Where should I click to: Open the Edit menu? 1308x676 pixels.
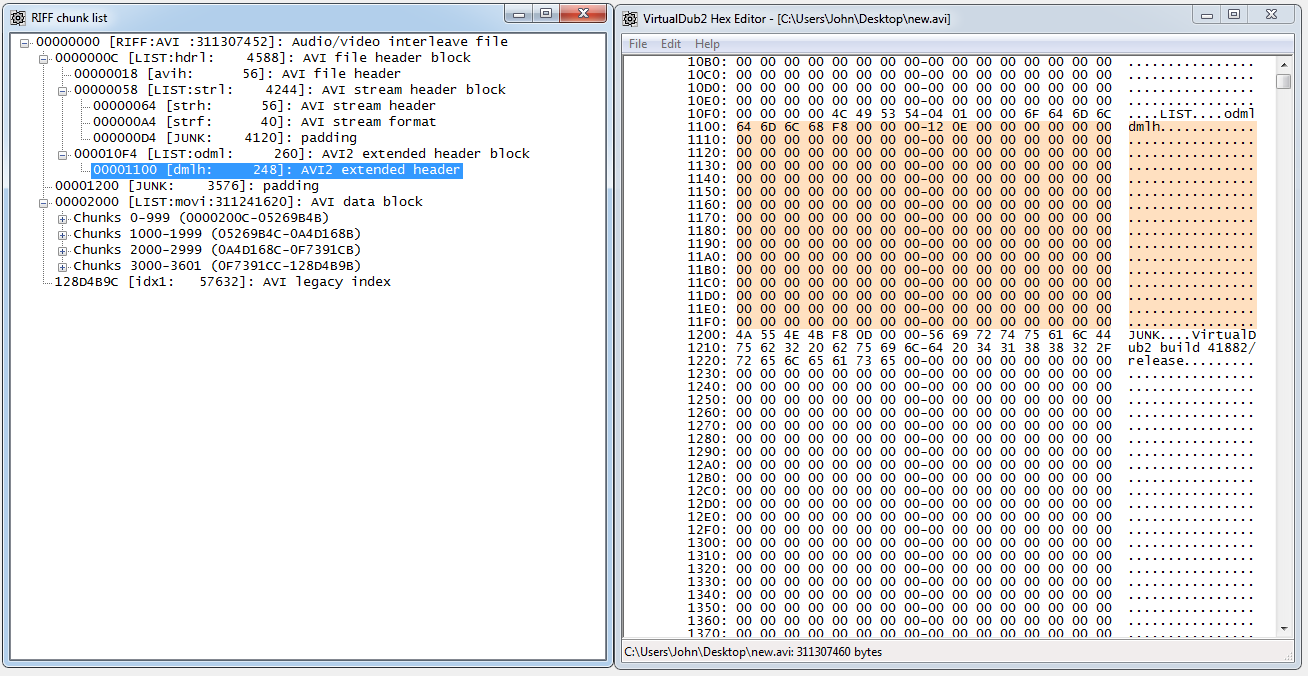[x=671, y=44]
